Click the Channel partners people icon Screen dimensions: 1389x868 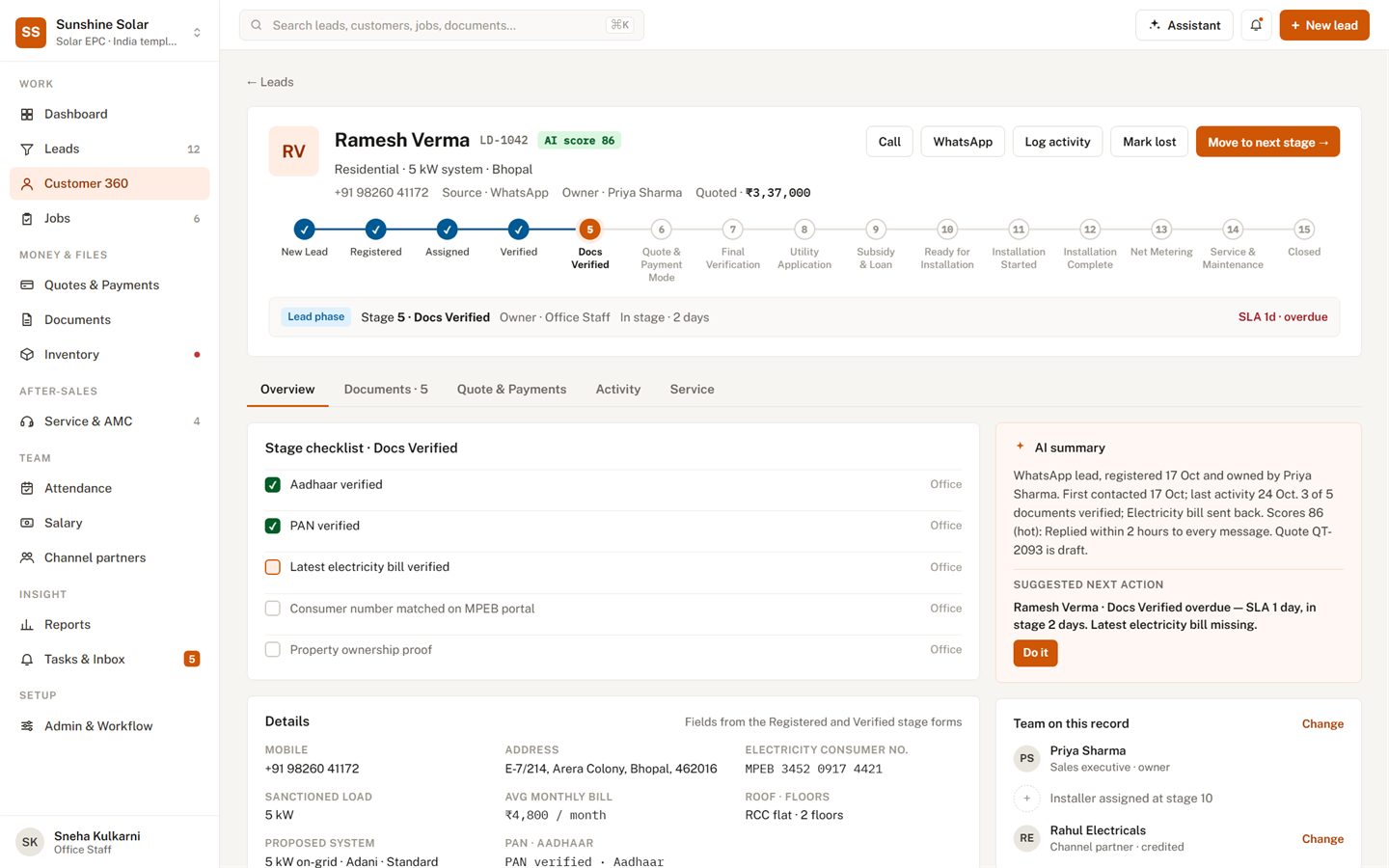click(x=27, y=557)
